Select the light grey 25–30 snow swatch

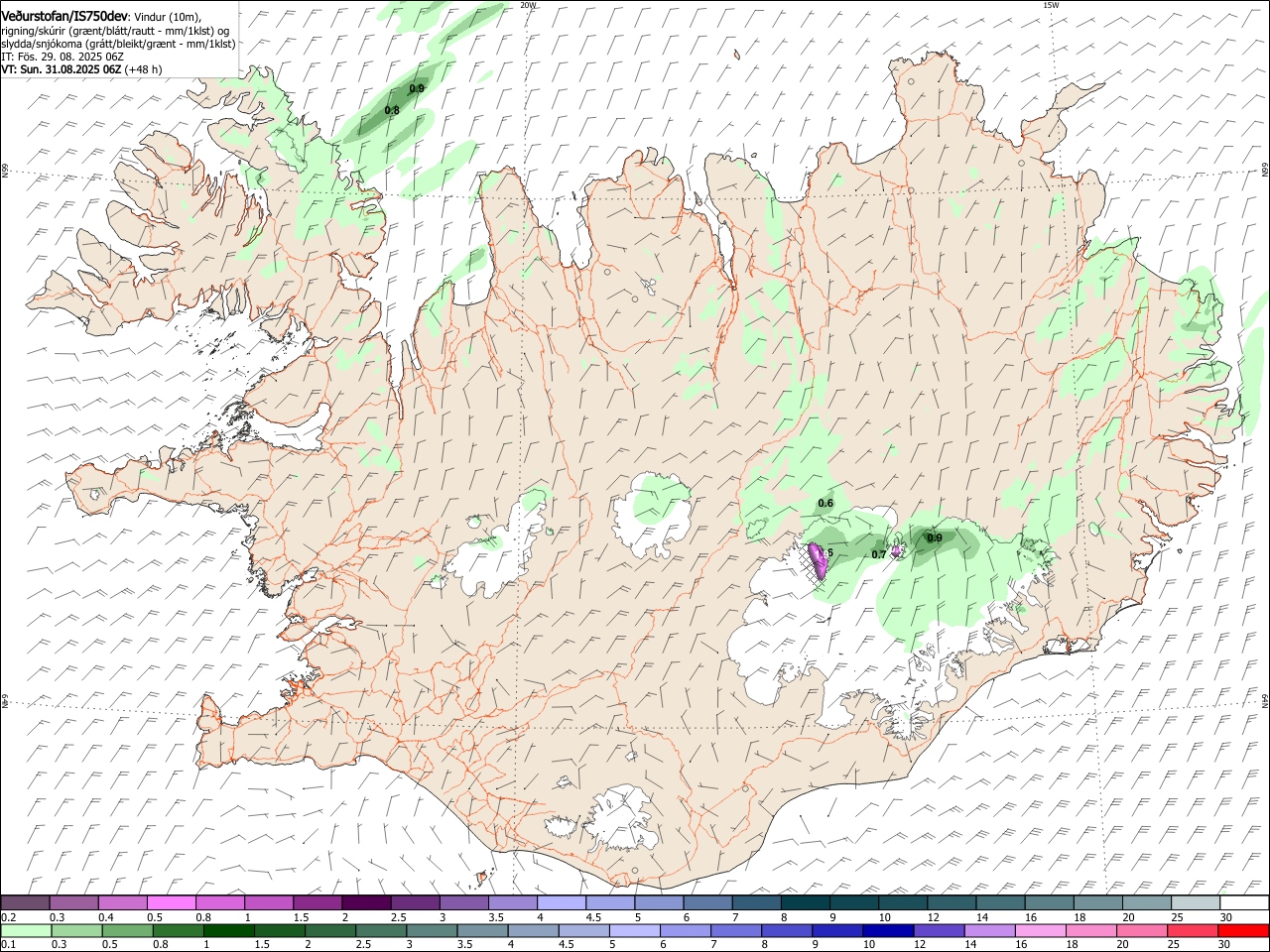pyautogui.click(x=1196, y=902)
